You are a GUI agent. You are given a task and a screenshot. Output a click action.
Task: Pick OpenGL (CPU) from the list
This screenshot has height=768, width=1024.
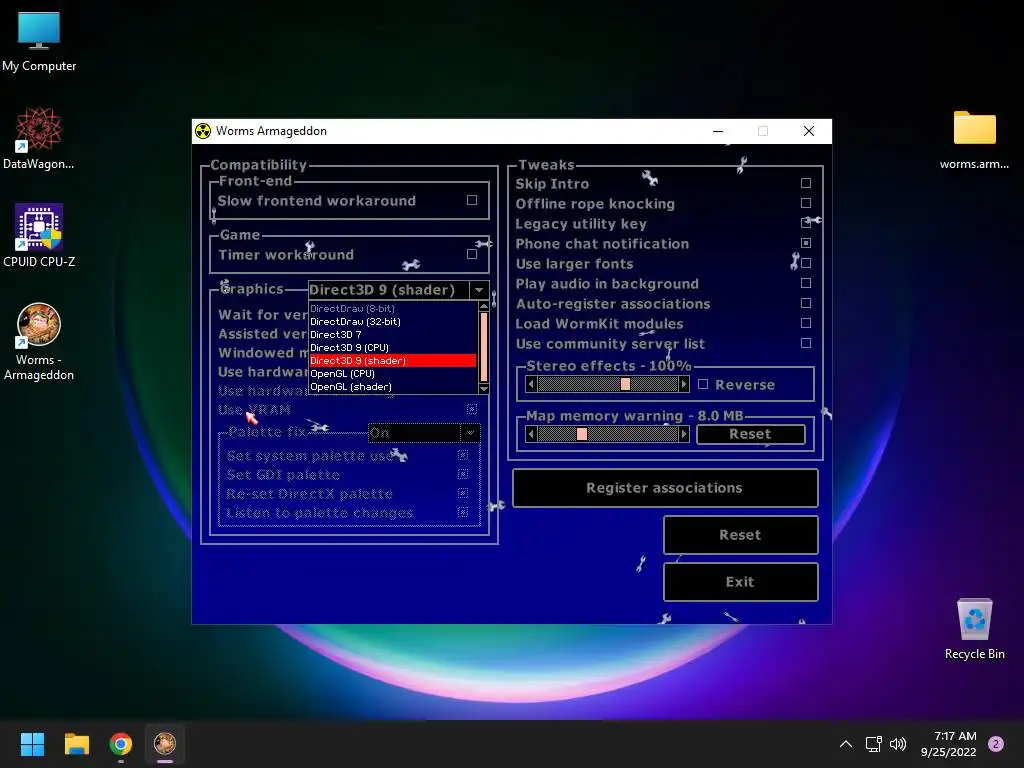click(392, 374)
